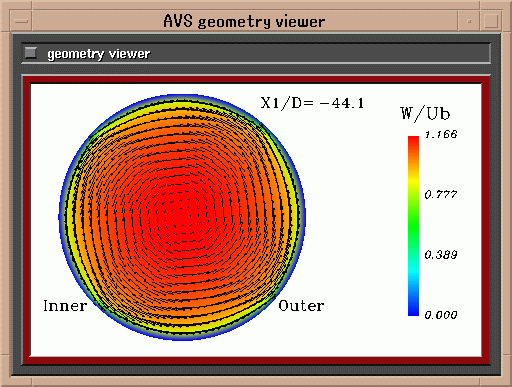The width and height of the screenshot is (512, 387).
Task: Click the minimize button in title bar
Action: pos(469,21)
